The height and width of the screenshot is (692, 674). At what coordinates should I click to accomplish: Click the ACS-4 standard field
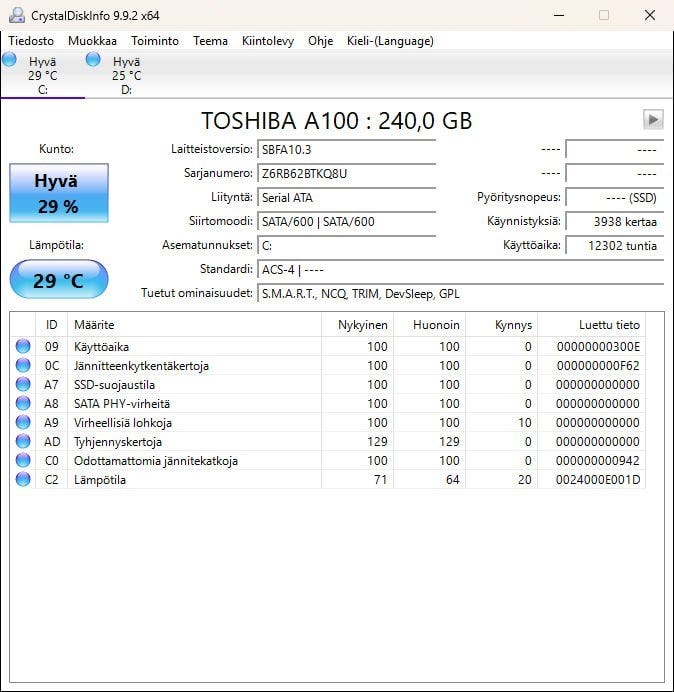pyautogui.click(x=460, y=269)
